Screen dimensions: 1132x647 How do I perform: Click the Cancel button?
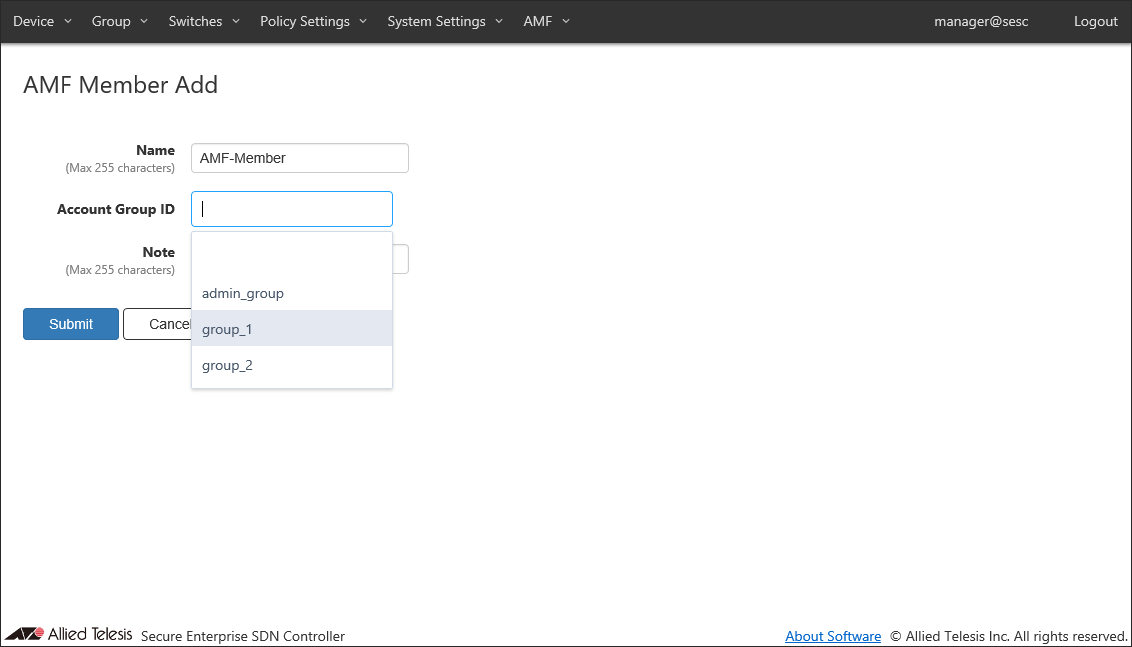click(x=157, y=324)
